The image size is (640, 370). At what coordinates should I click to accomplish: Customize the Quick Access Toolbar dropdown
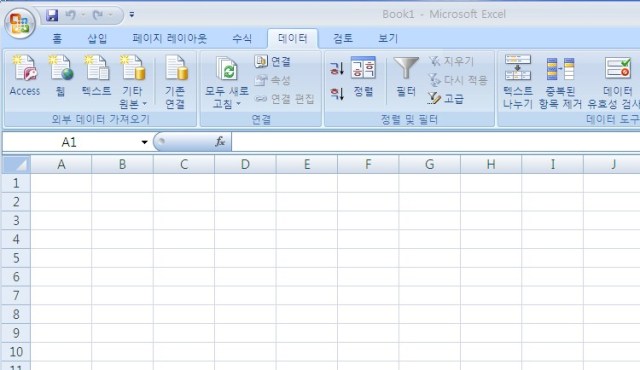coord(132,15)
